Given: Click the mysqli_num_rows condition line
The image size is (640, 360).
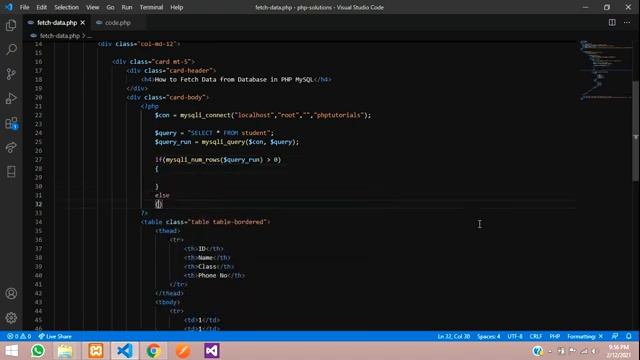Looking at the screenshot, I should 218,160.
